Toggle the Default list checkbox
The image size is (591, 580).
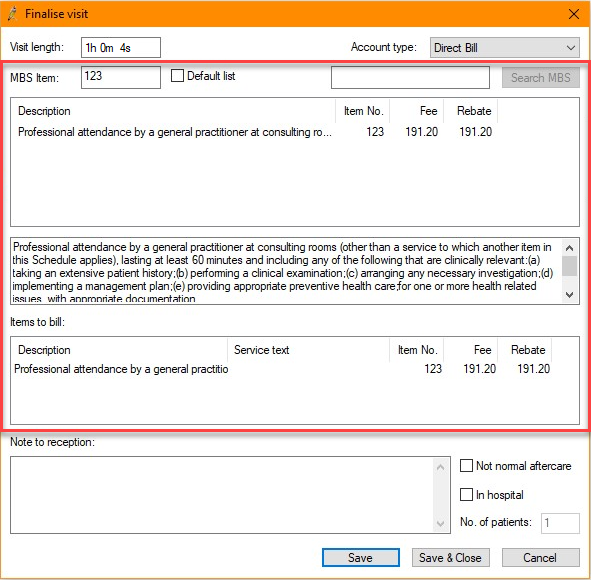[177, 76]
